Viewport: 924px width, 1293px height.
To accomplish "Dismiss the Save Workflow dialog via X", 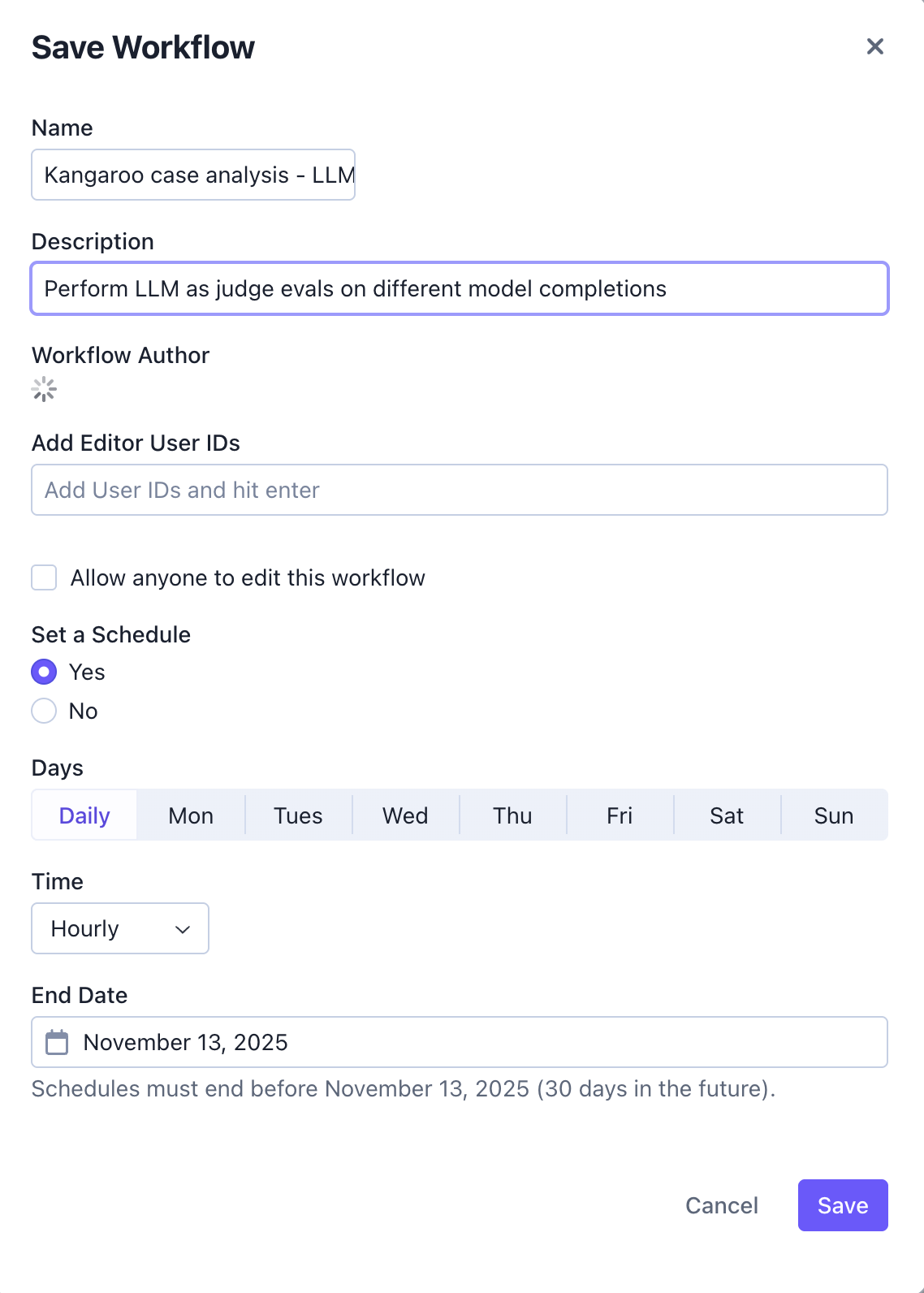I will pos(875,46).
